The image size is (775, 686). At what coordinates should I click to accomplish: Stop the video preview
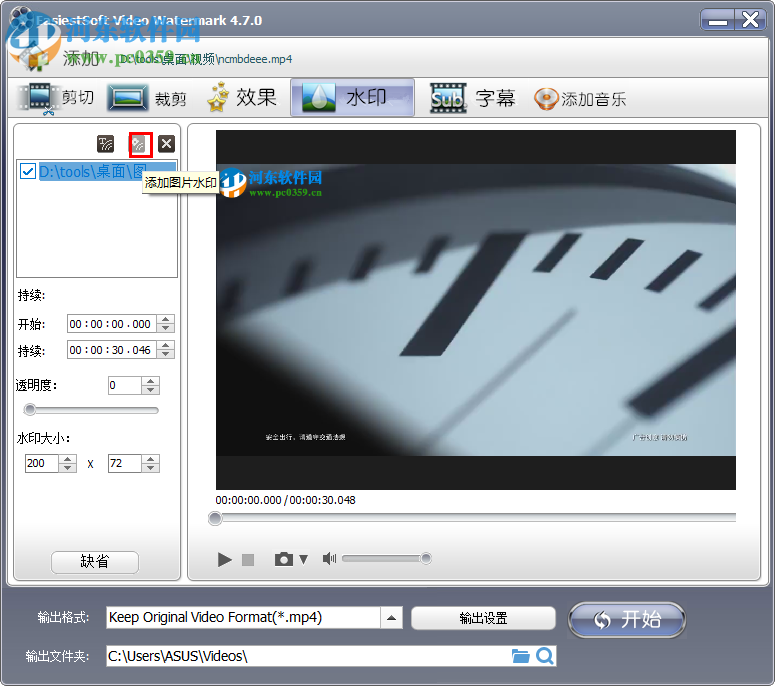tap(248, 559)
